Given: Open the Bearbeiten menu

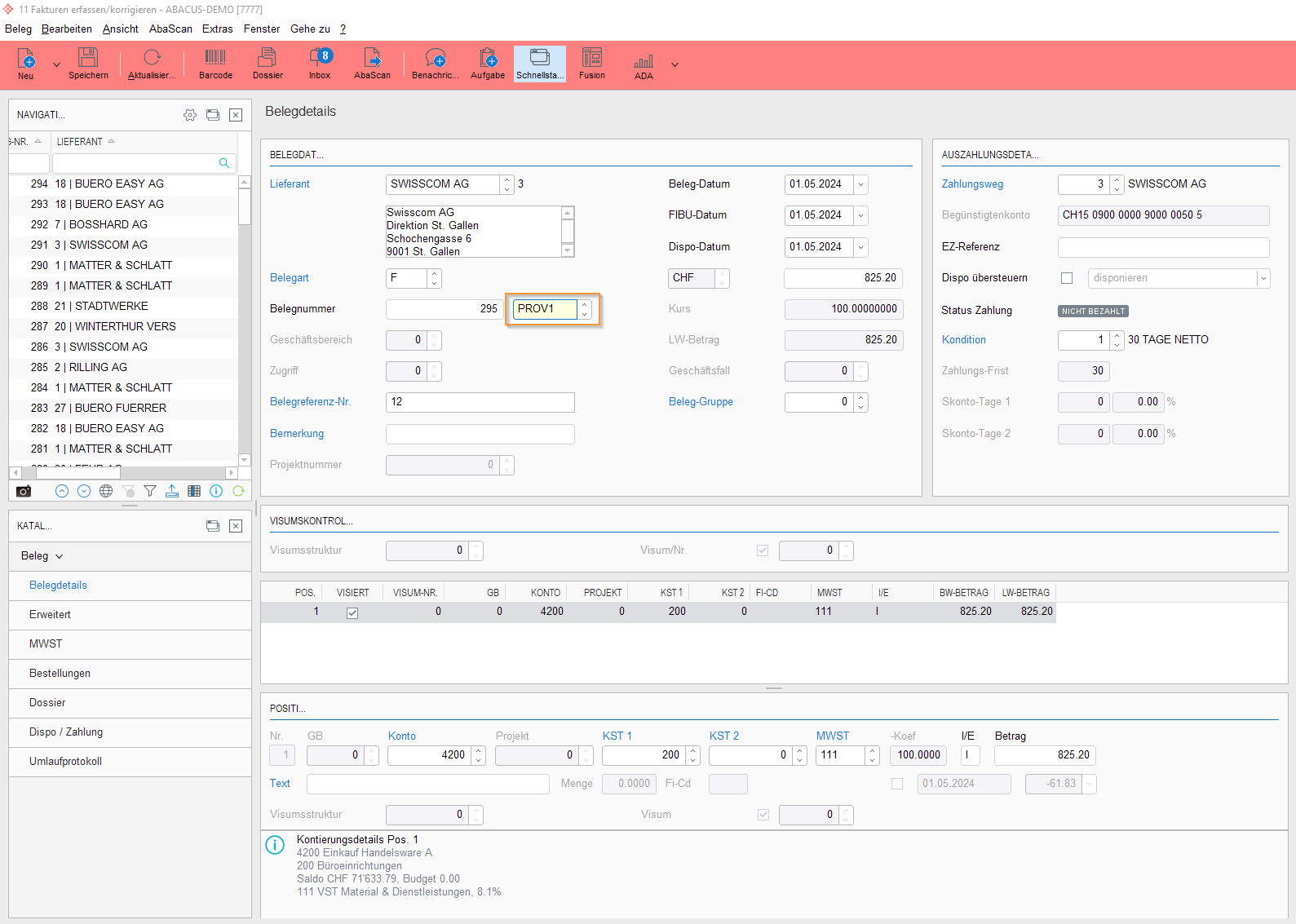Looking at the screenshot, I should [x=67, y=29].
